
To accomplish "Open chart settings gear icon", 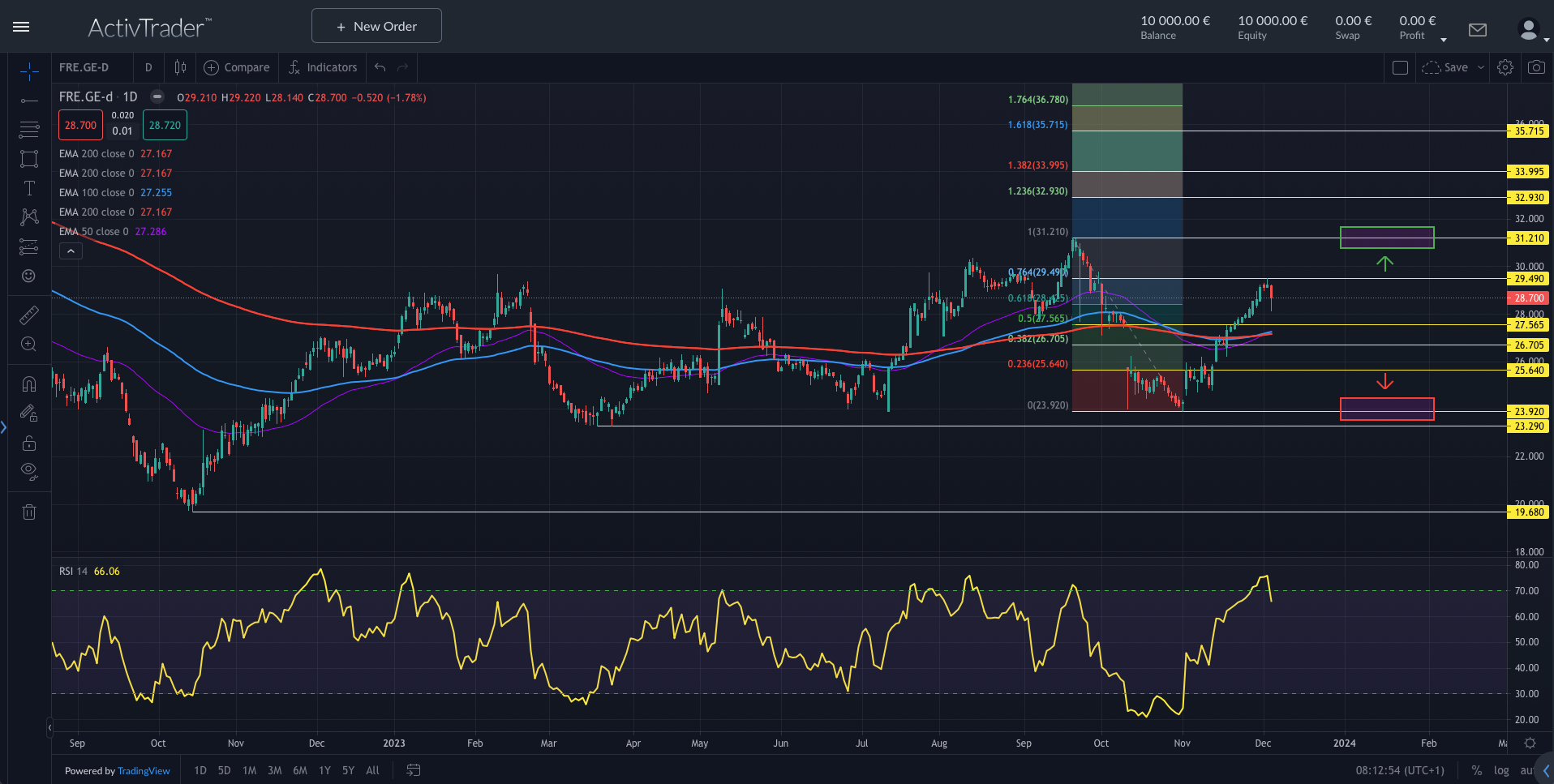I will click(x=1505, y=67).
